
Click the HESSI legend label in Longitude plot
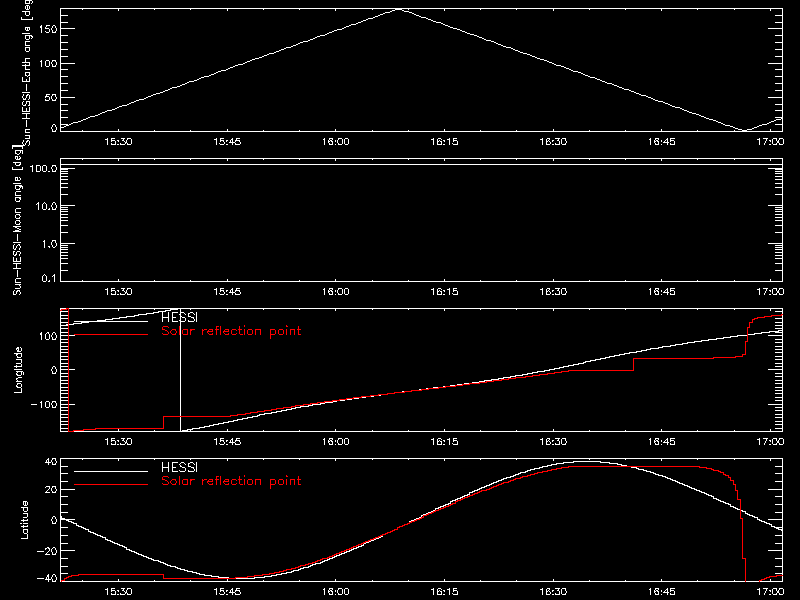point(179,317)
